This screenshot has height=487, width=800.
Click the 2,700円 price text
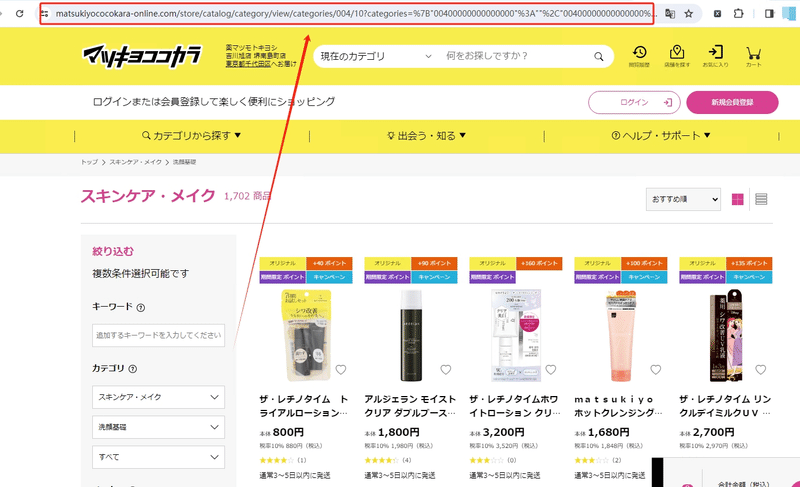(713, 432)
